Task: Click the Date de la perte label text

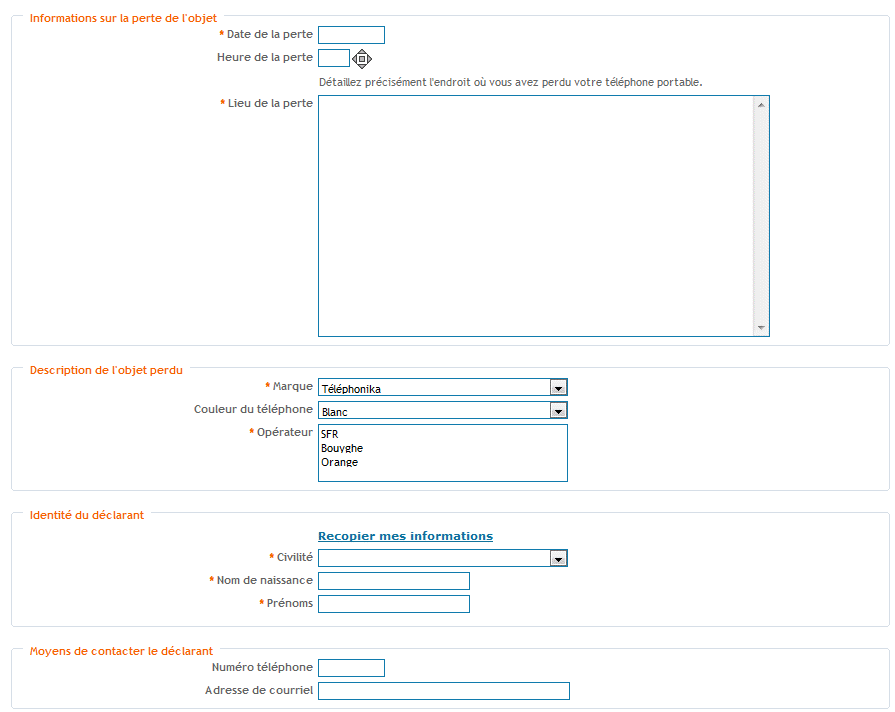Action: pos(269,34)
